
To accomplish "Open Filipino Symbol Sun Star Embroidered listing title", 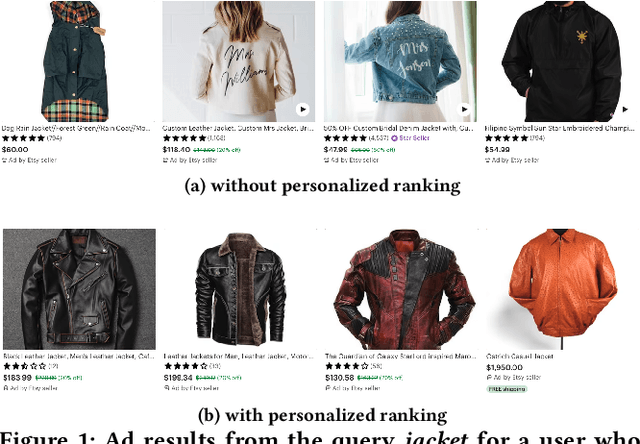I will [x=560, y=129].
